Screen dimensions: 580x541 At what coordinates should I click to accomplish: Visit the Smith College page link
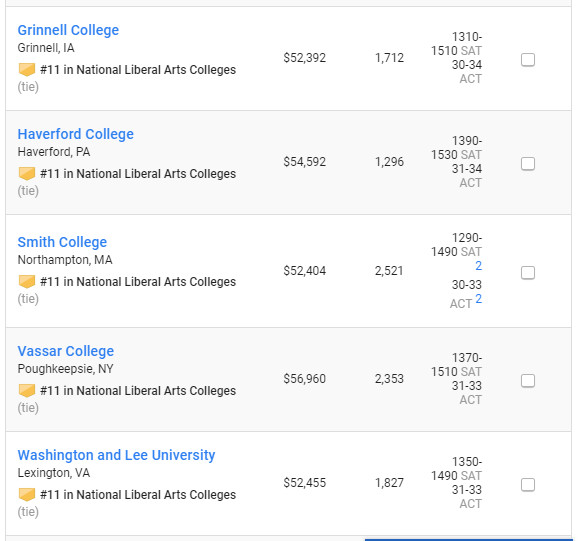pos(63,242)
